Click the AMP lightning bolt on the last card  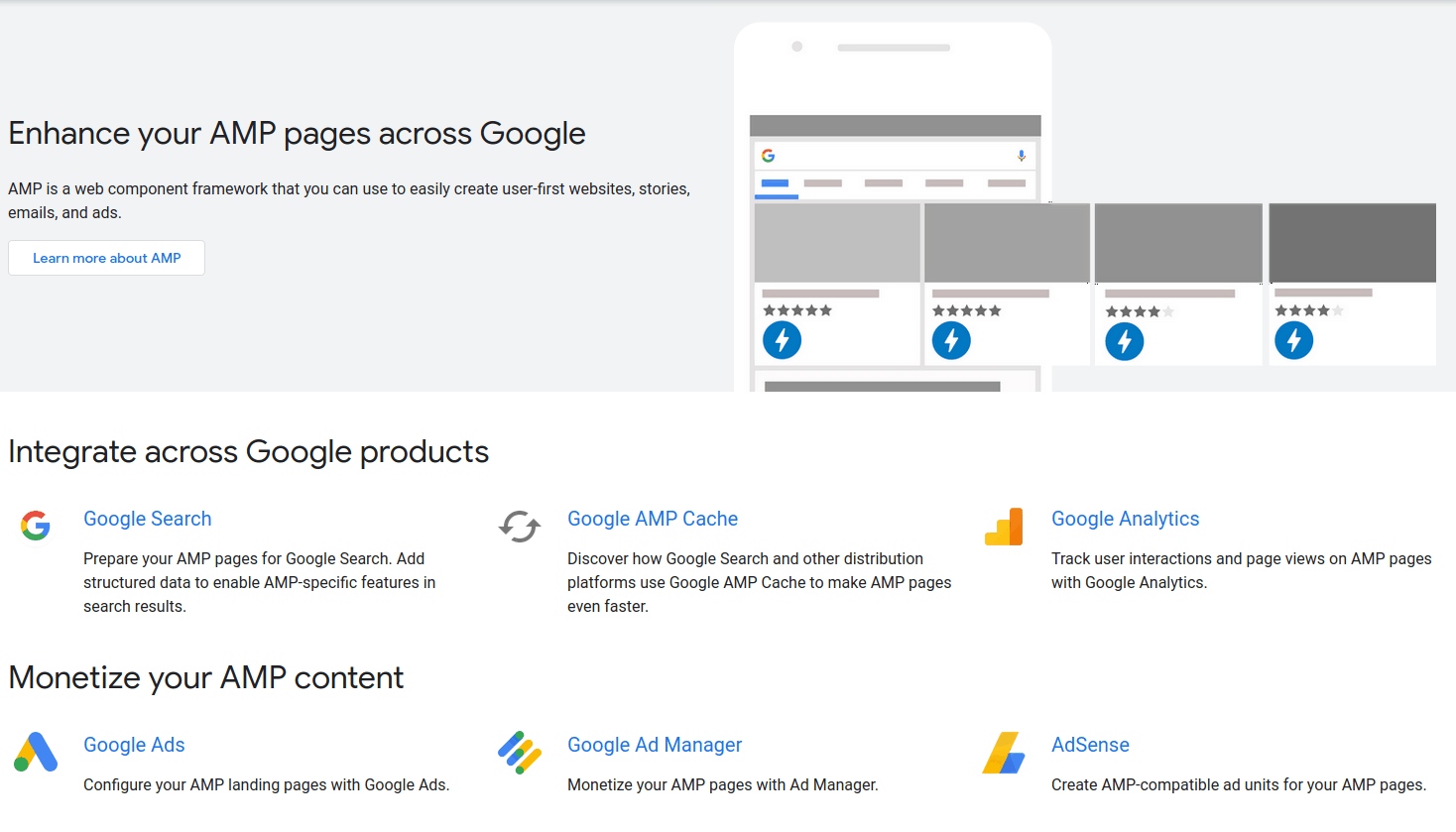tap(1293, 340)
